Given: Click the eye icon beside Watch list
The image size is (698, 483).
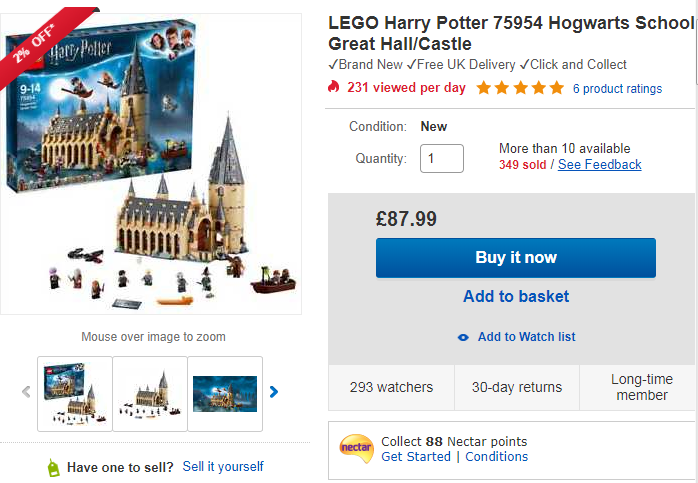Looking at the screenshot, I should click(x=463, y=337).
